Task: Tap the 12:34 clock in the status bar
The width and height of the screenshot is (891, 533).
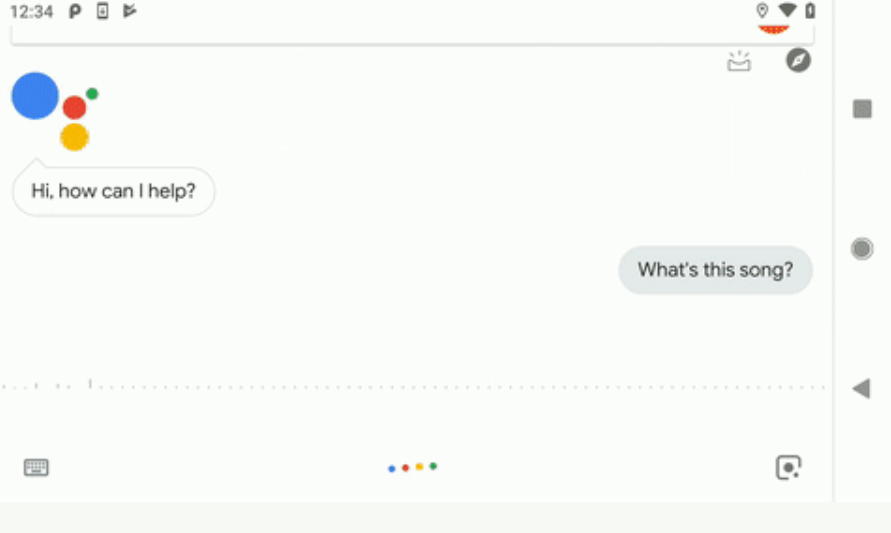Action: (30, 12)
